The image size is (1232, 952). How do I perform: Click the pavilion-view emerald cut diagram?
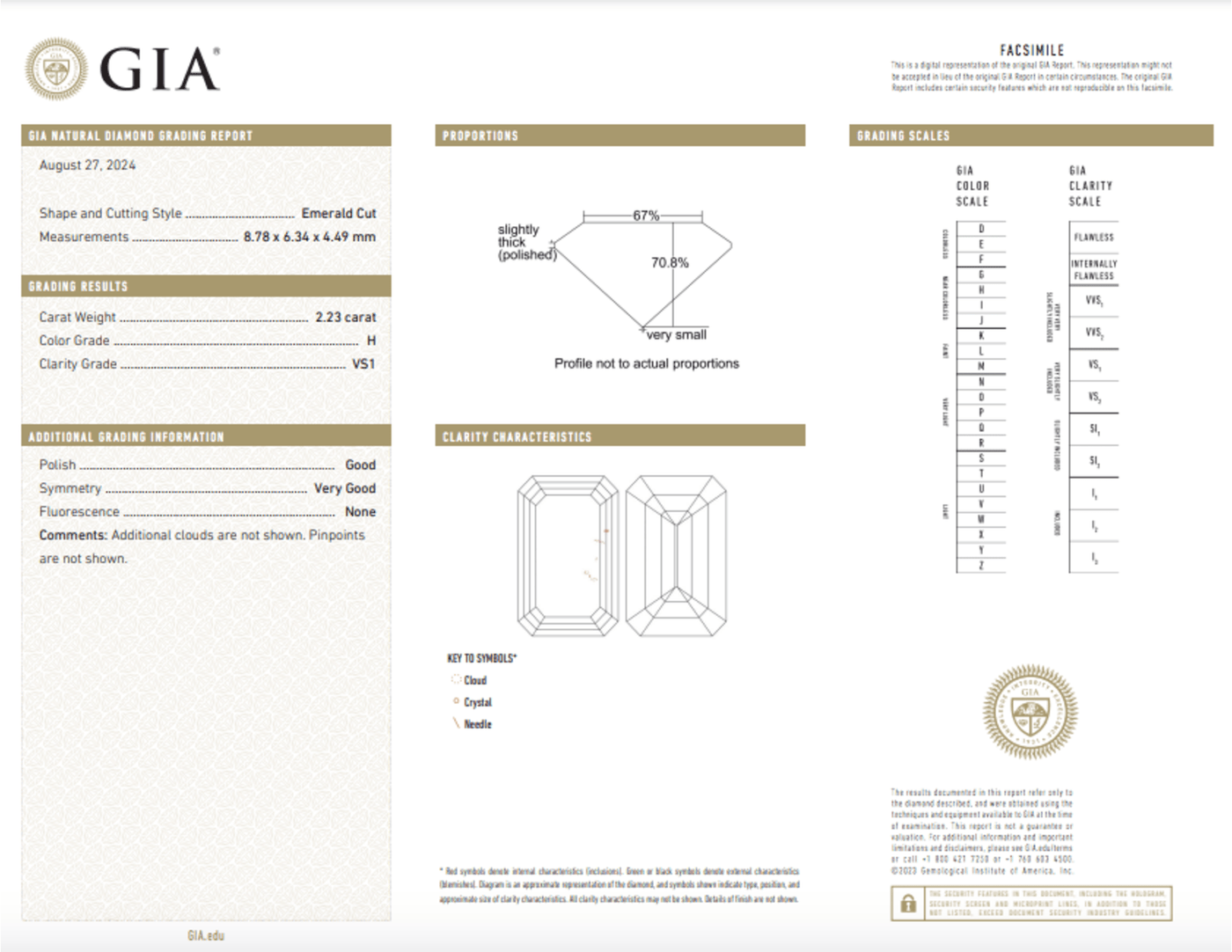[676, 555]
